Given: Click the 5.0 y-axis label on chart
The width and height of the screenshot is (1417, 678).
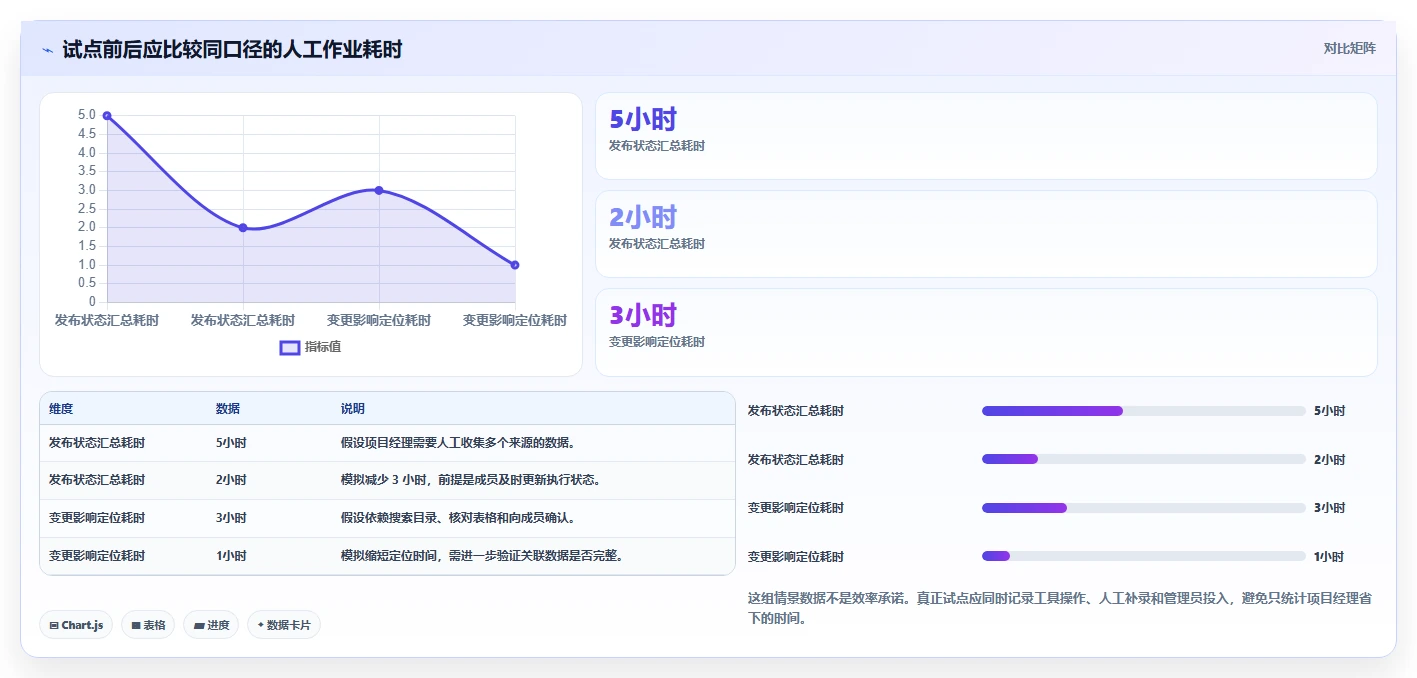Looking at the screenshot, I should [87, 115].
